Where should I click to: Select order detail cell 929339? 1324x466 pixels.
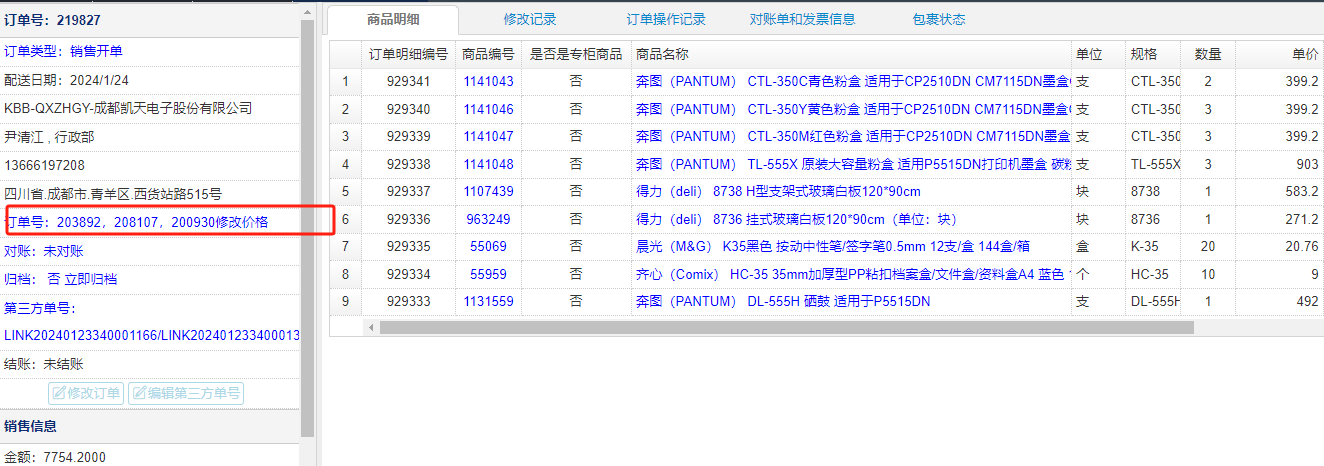coord(408,136)
